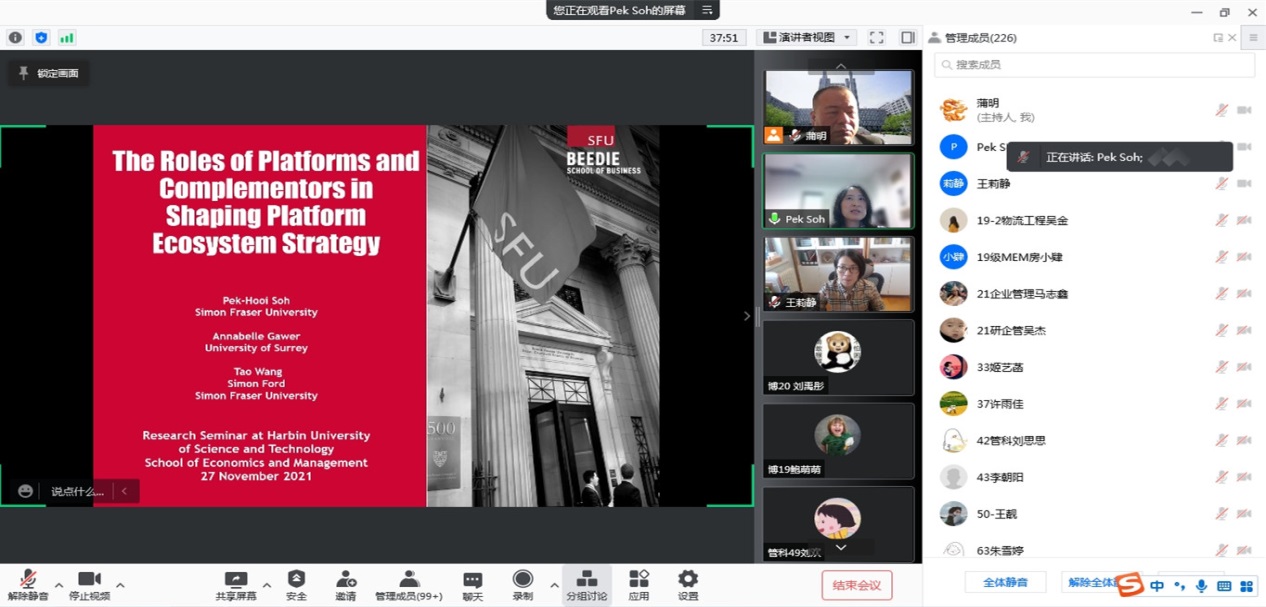Click the 邀请 invite icon
Image resolution: width=1266 pixels, height=607 pixels.
346,585
